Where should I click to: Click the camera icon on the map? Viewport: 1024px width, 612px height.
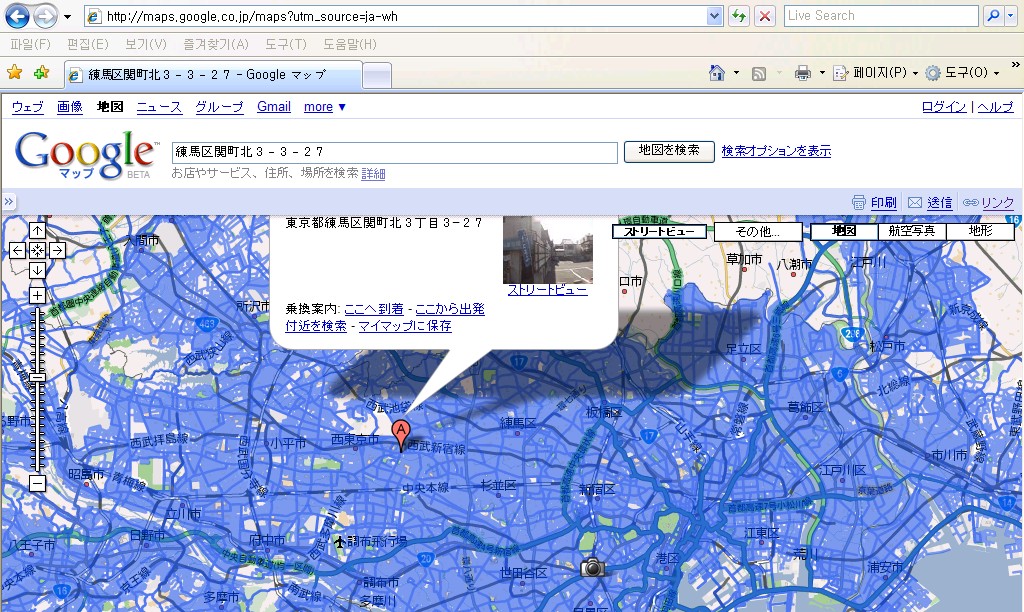593,567
